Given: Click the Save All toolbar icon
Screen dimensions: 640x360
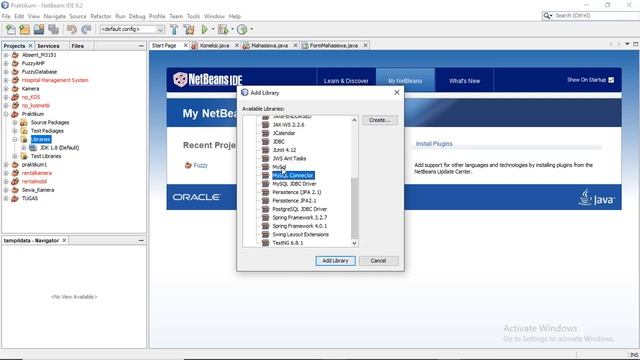Looking at the screenshot, I should pos(53,29).
